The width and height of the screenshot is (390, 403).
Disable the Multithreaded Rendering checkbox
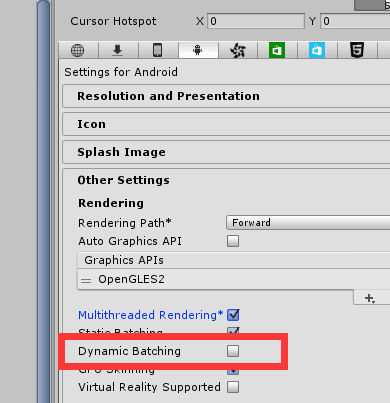(233, 315)
